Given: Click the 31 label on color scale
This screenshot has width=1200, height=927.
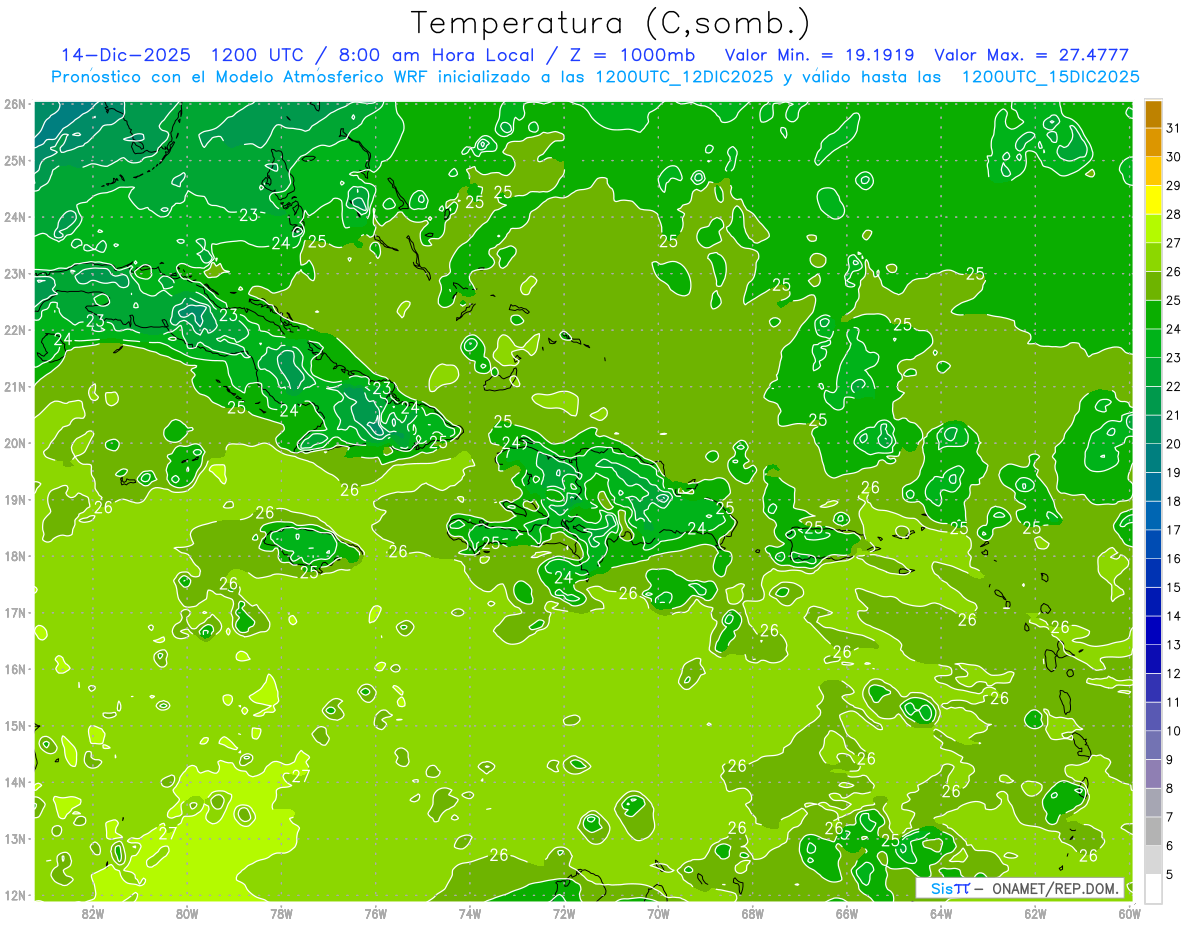Looking at the screenshot, I should [1173, 128].
